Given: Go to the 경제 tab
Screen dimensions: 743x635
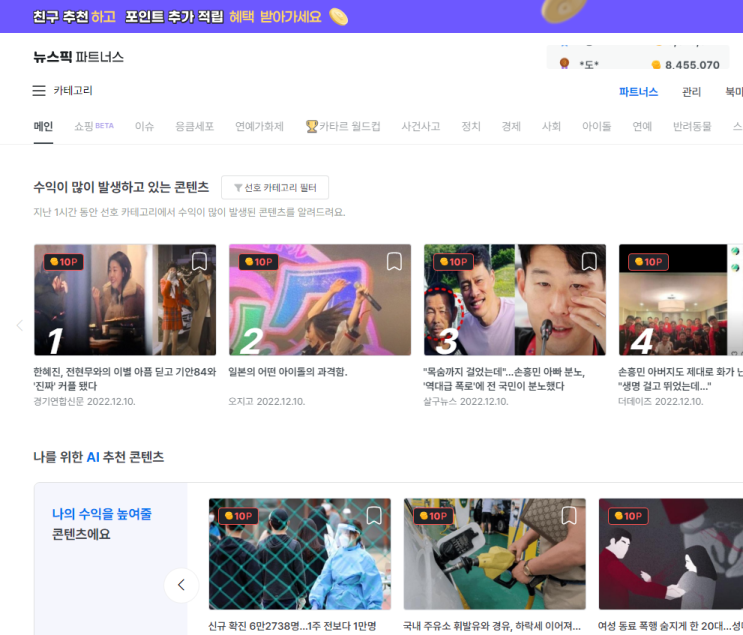Looking at the screenshot, I should [x=511, y=127].
